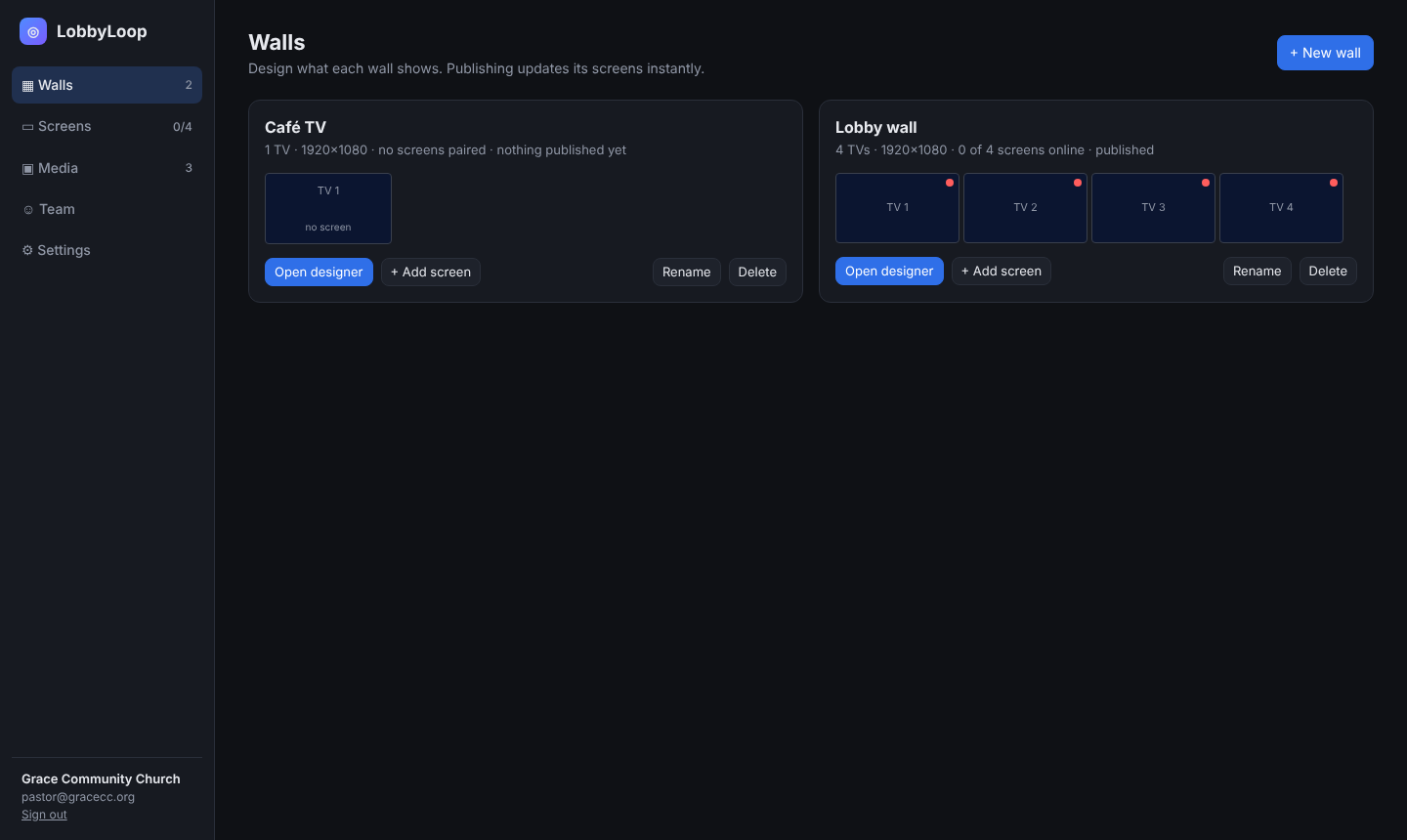
Task: Rename the Lobby wall
Action: click(1258, 271)
